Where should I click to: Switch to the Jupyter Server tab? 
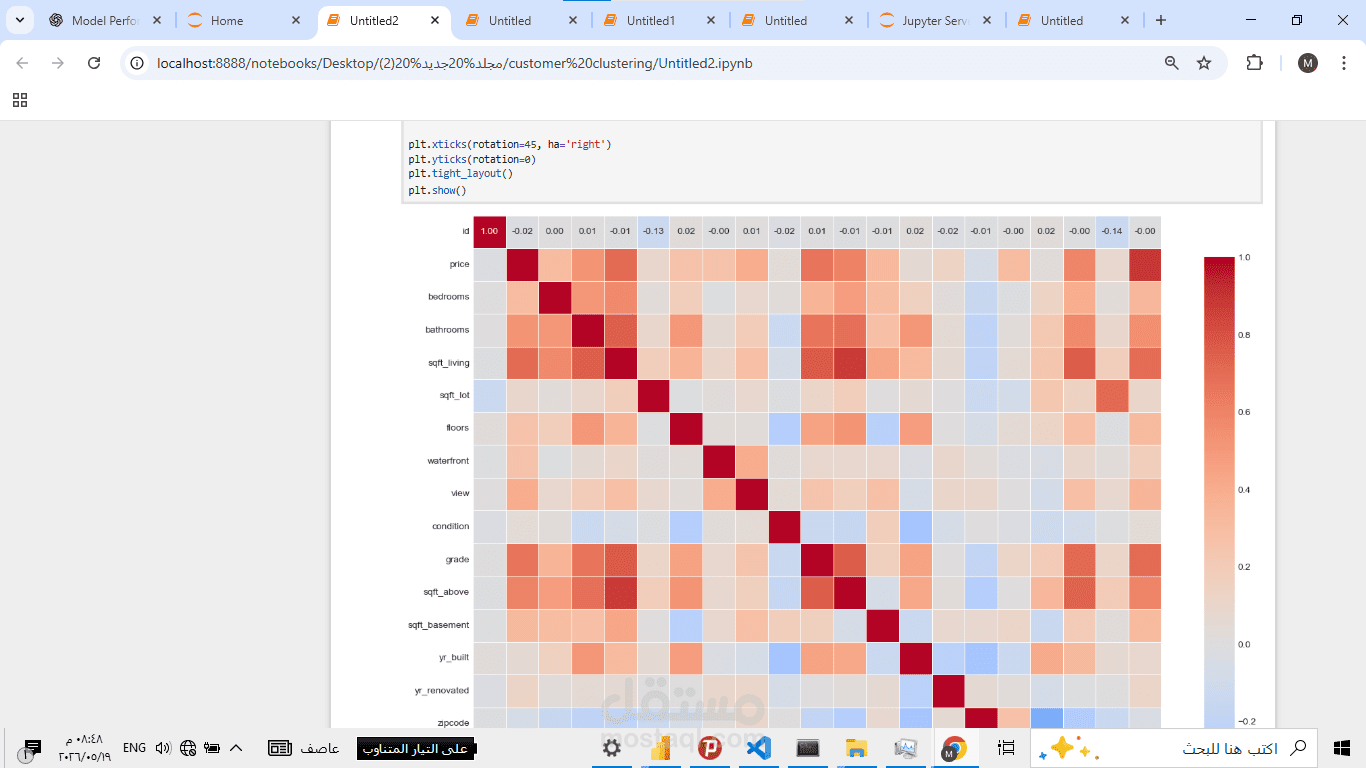point(937,20)
